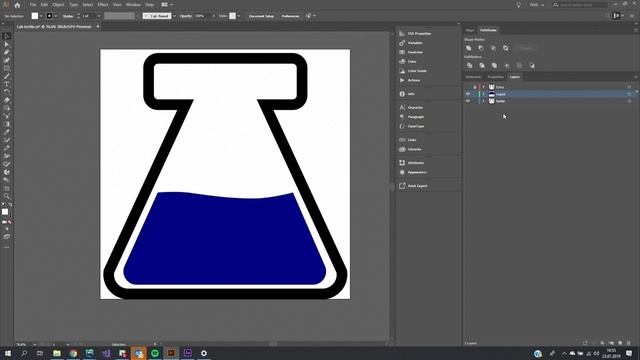Open the Color panel
640x360 pixels.
click(x=408, y=62)
